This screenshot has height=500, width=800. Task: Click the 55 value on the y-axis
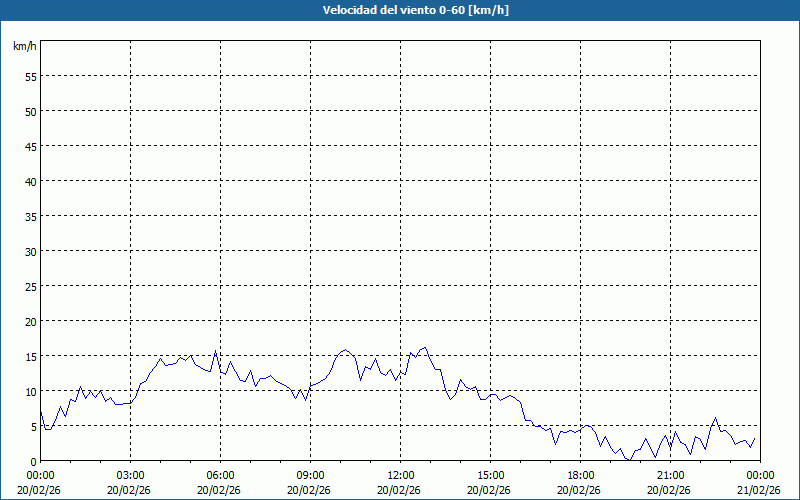[x=30, y=76]
